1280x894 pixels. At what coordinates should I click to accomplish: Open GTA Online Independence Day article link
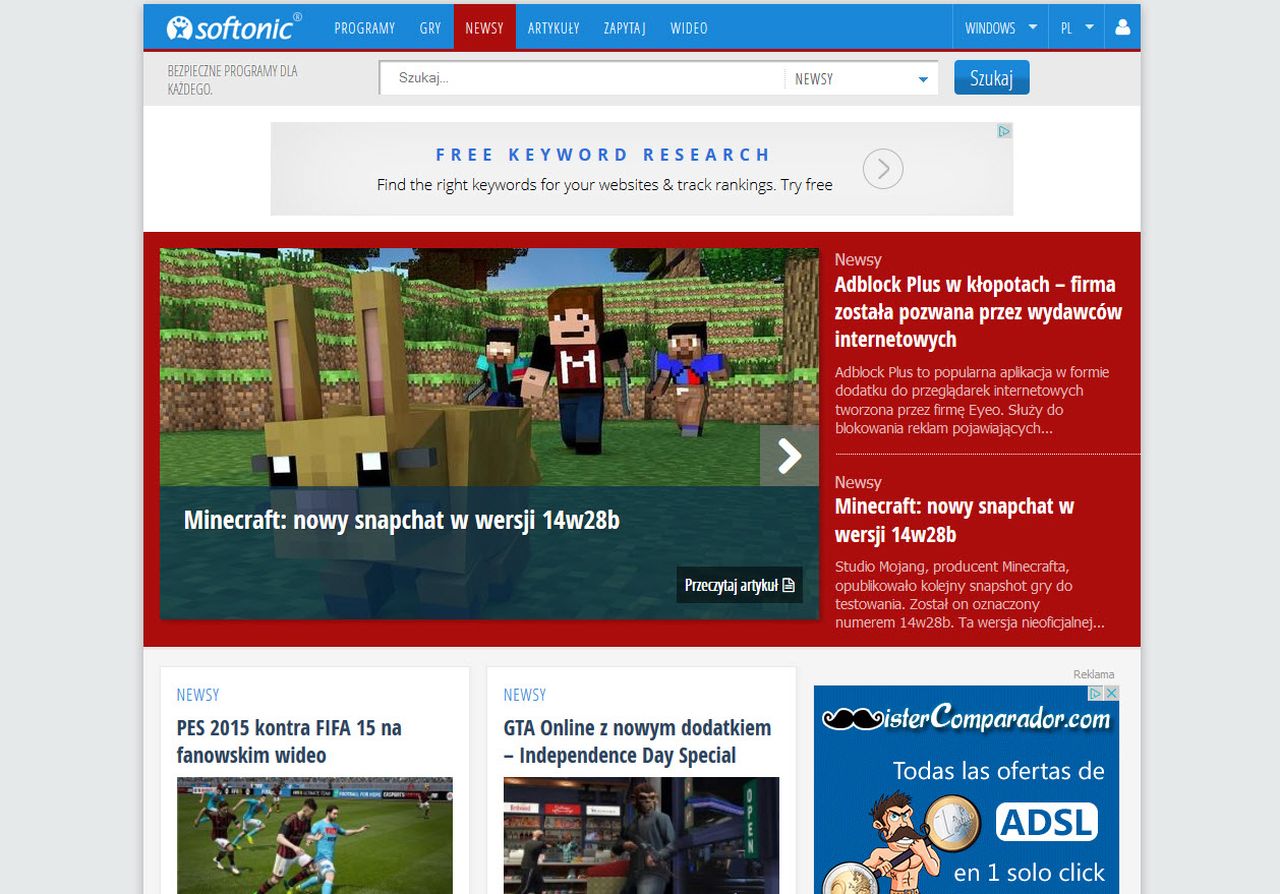(637, 741)
